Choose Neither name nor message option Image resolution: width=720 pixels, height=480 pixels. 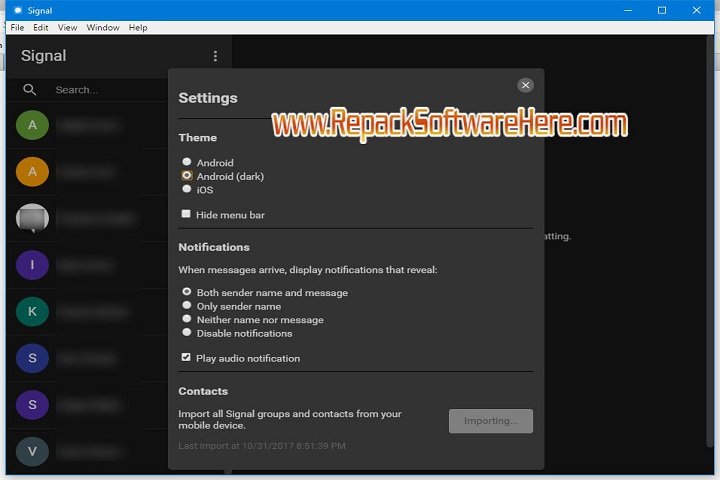[186, 319]
